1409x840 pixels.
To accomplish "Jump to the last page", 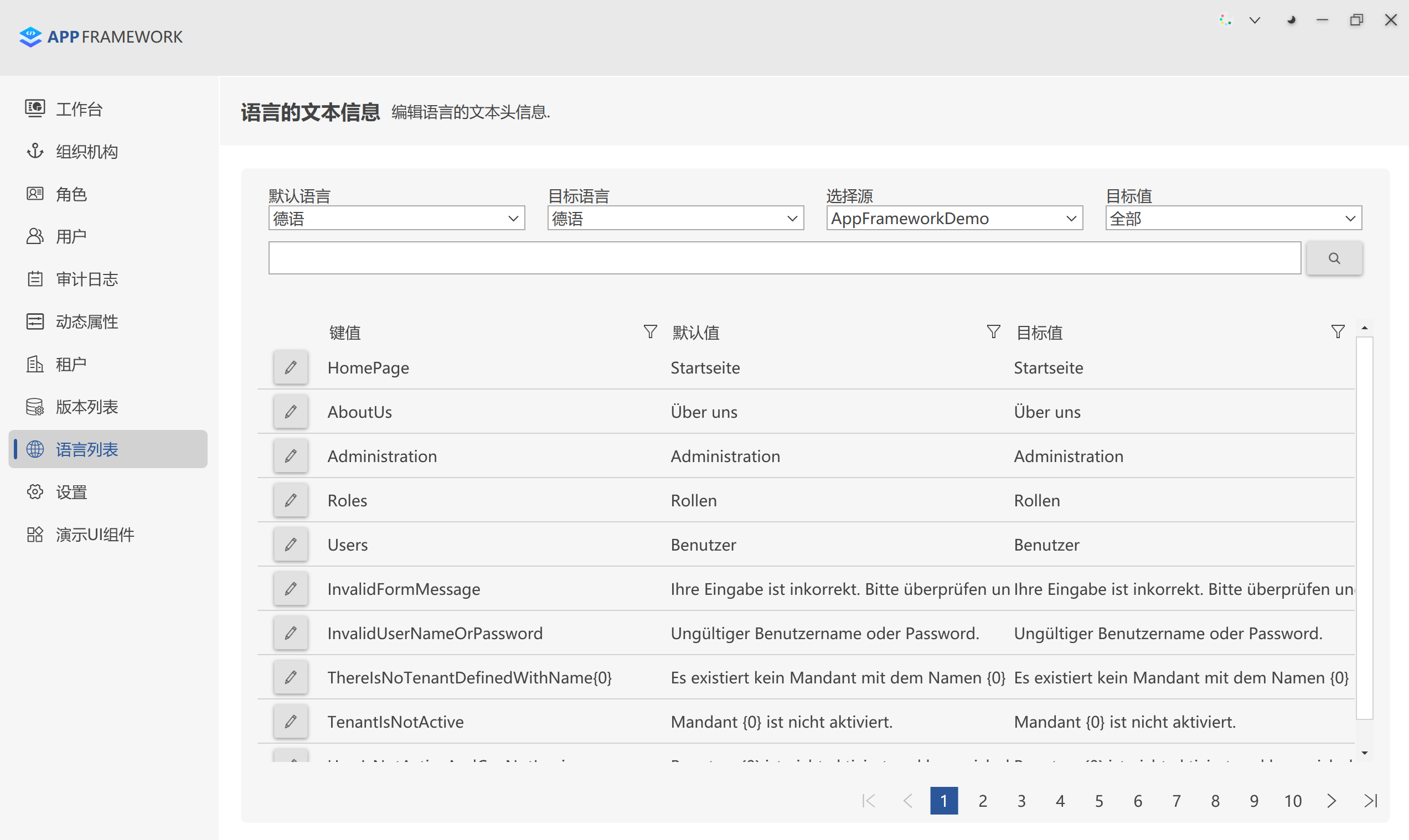I will tap(1370, 801).
